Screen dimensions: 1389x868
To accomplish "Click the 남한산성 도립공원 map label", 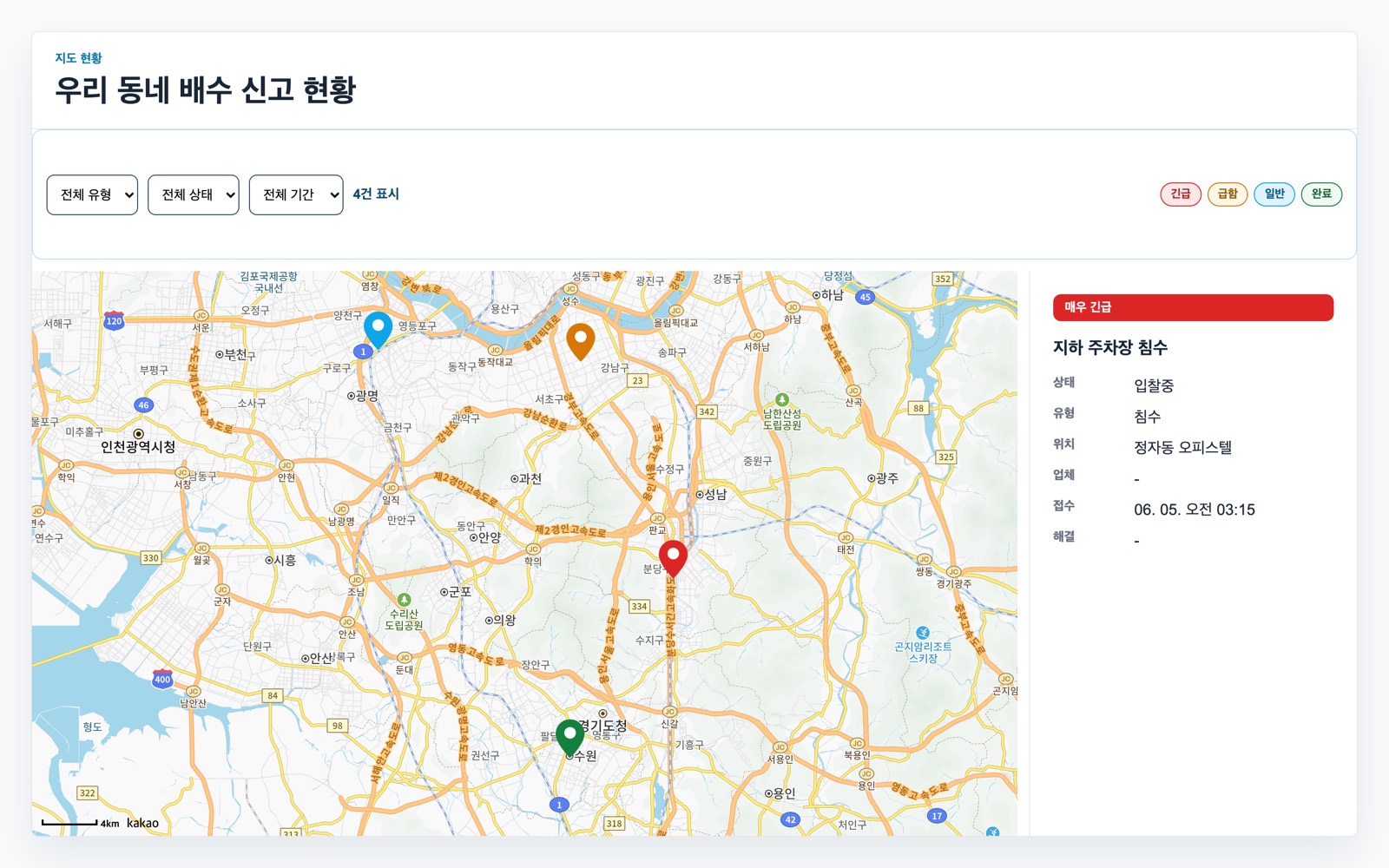I will coord(782,419).
